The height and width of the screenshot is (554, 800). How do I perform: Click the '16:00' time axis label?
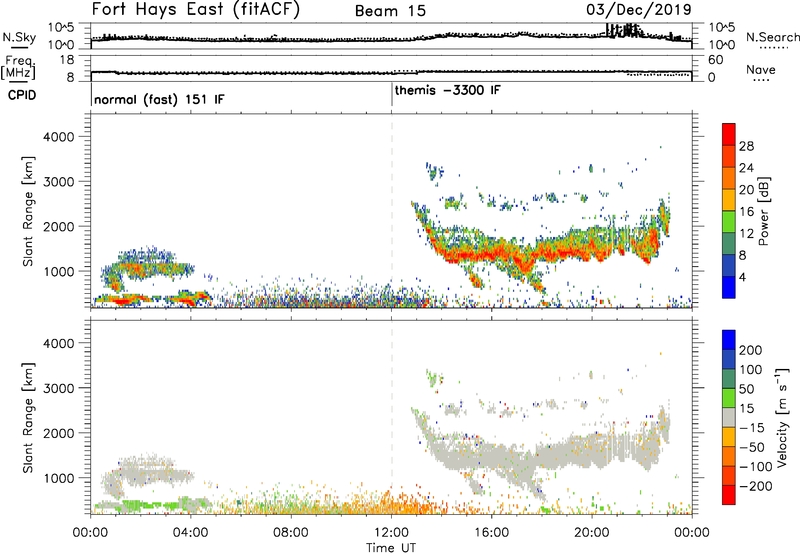coord(491,533)
